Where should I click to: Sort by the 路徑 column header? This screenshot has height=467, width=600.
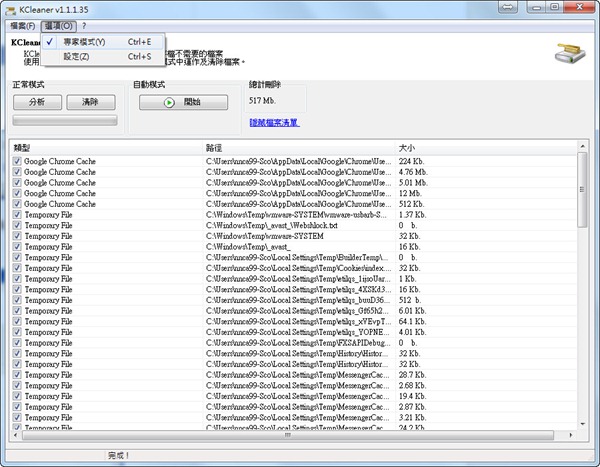point(299,148)
